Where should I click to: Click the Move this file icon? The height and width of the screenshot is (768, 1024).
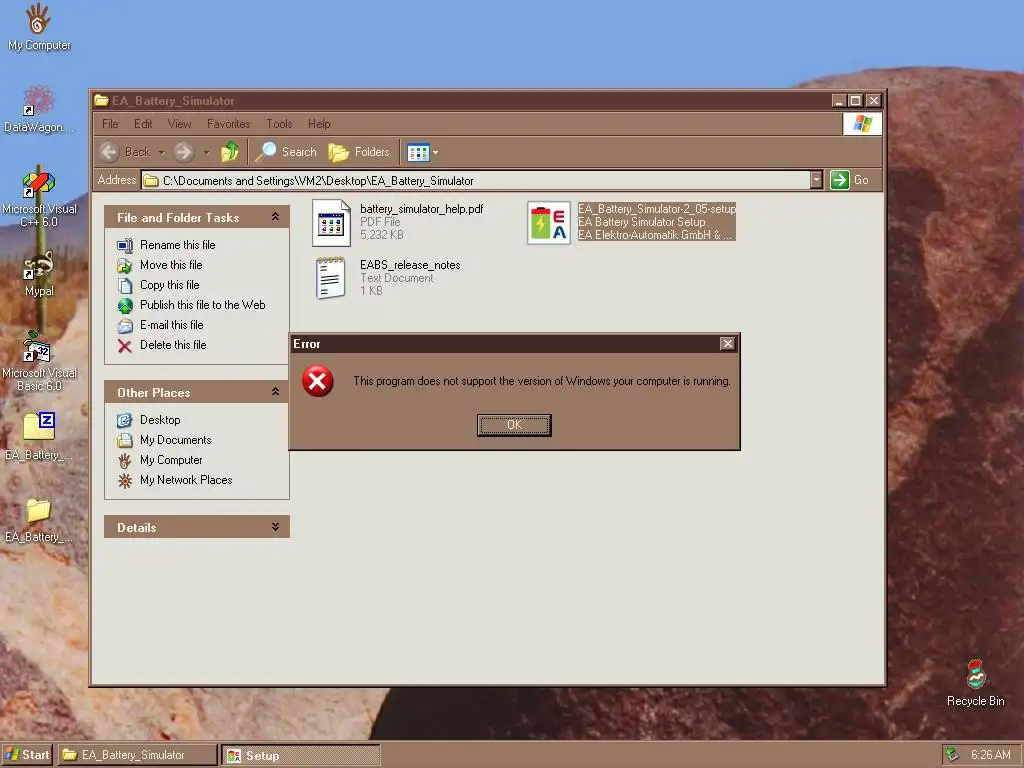pyautogui.click(x=125, y=265)
